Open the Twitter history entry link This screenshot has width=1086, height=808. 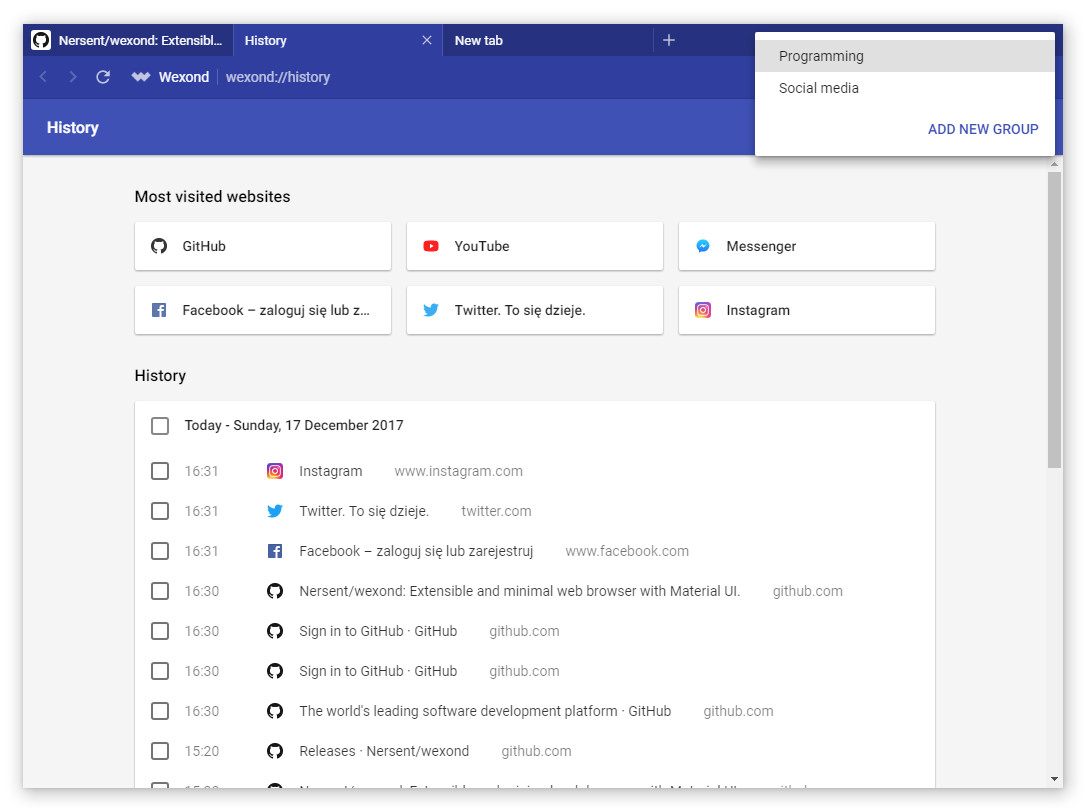364,511
